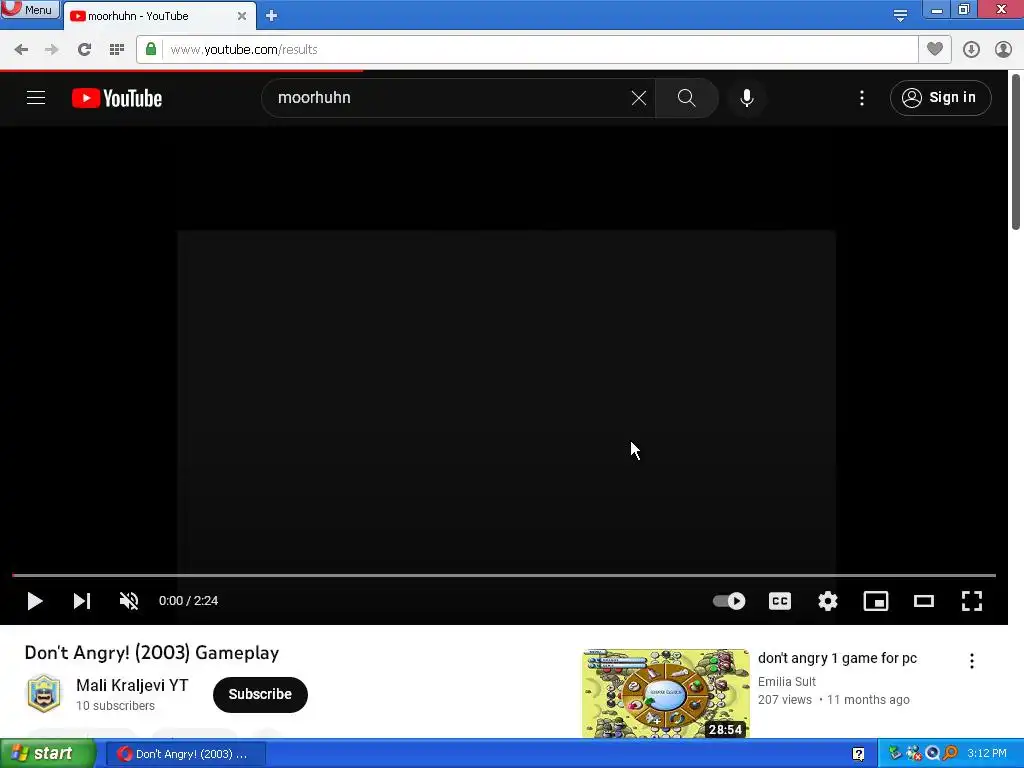This screenshot has height=768, width=1024.
Task: Open YouTube settings three-dot menu
Action: pyautogui.click(x=862, y=98)
